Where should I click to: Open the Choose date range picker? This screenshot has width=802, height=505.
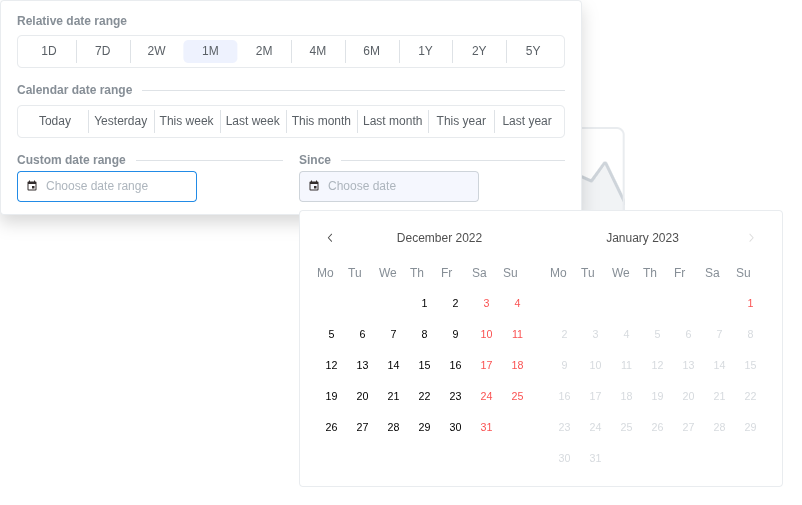pyautogui.click(x=107, y=186)
